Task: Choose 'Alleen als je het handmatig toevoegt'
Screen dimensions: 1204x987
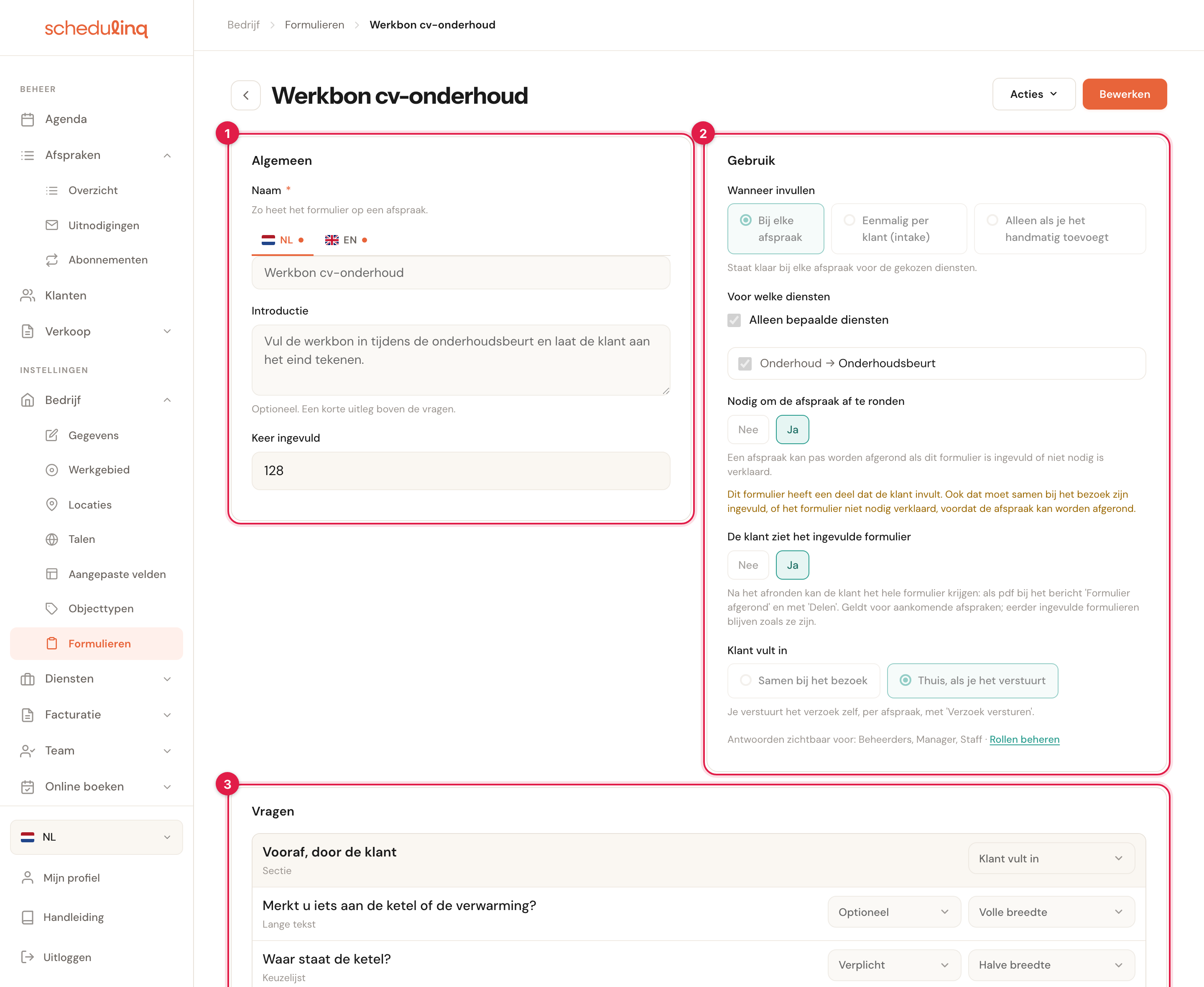Action: point(1060,228)
